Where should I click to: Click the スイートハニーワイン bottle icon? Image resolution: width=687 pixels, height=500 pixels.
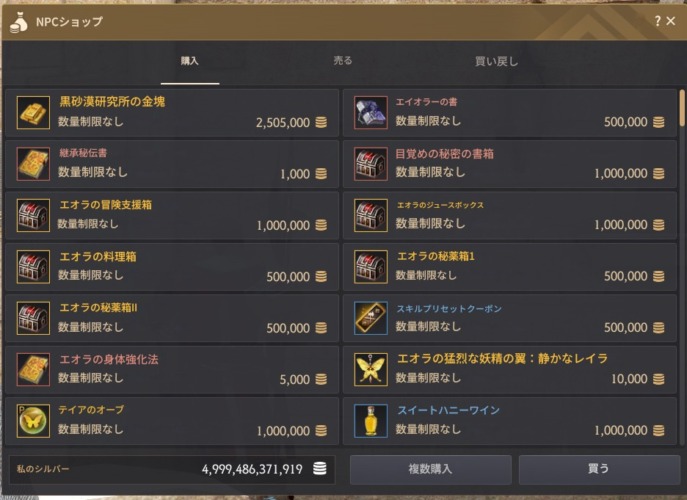click(371, 421)
